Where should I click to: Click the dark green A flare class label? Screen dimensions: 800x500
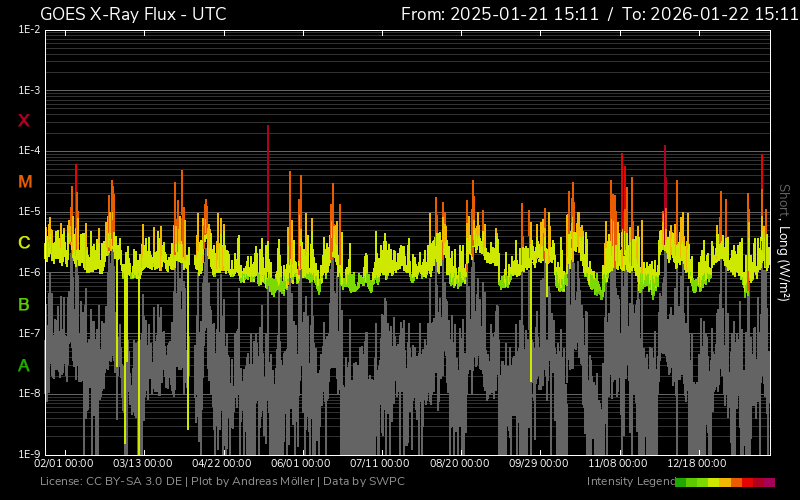point(24,366)
